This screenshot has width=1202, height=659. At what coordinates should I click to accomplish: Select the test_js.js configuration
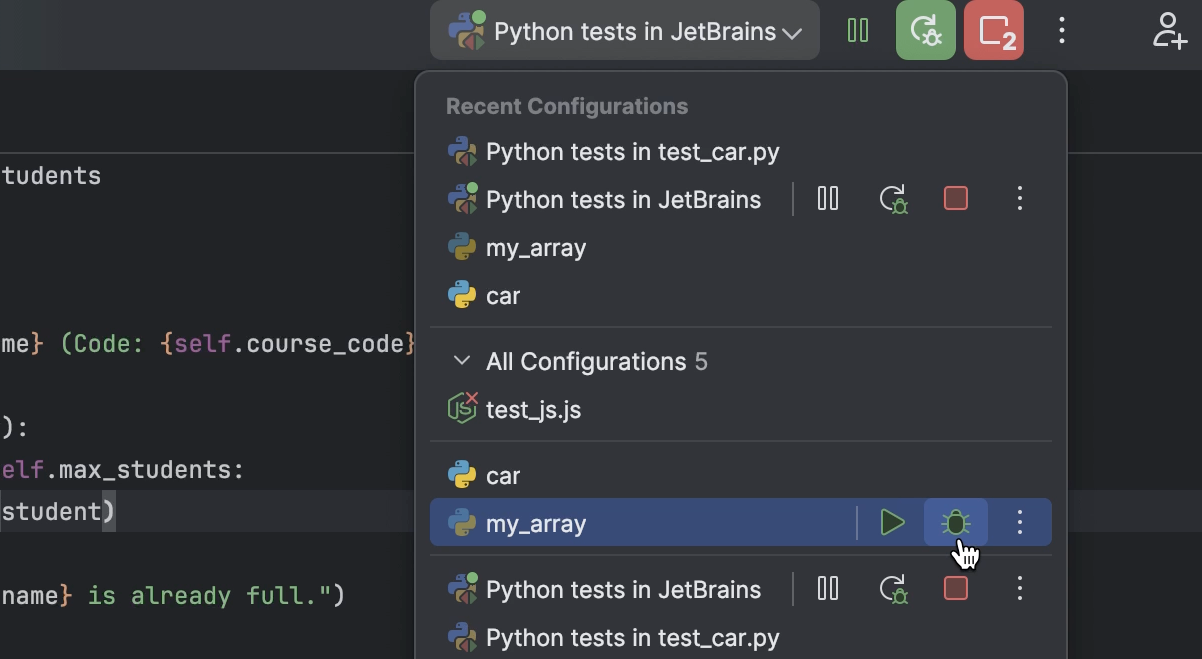532,409
